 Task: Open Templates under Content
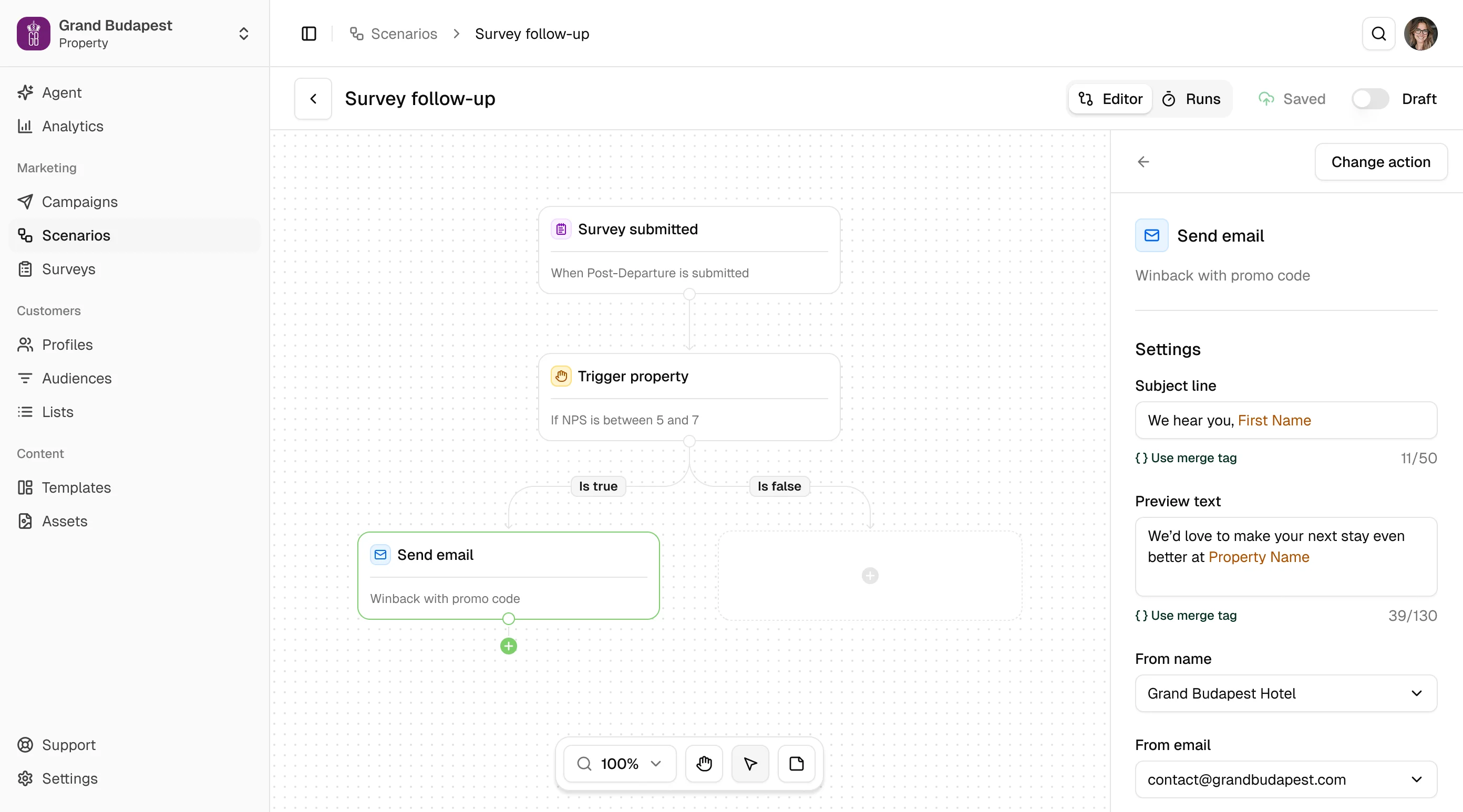135,487
